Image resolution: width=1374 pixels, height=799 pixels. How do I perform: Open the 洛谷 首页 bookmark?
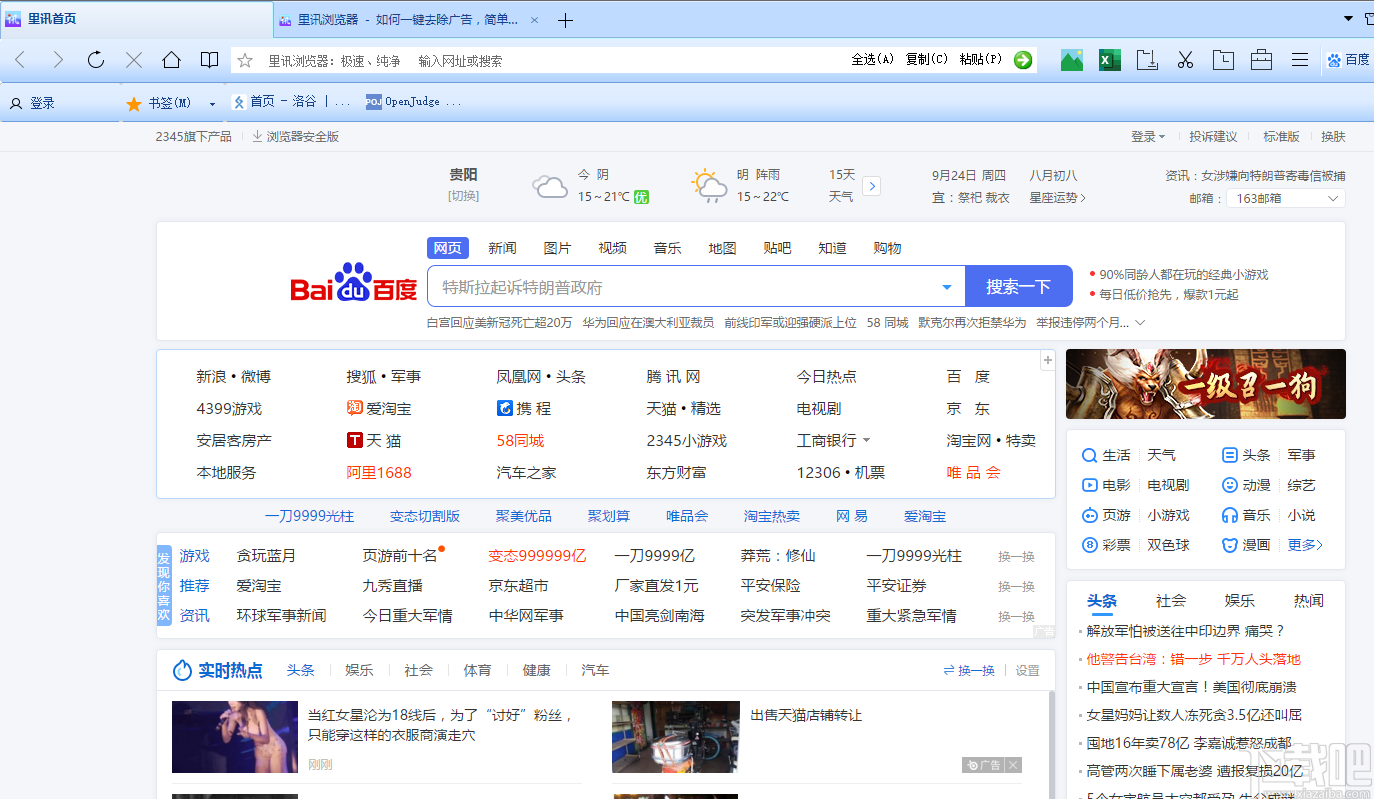coord(291,102)
